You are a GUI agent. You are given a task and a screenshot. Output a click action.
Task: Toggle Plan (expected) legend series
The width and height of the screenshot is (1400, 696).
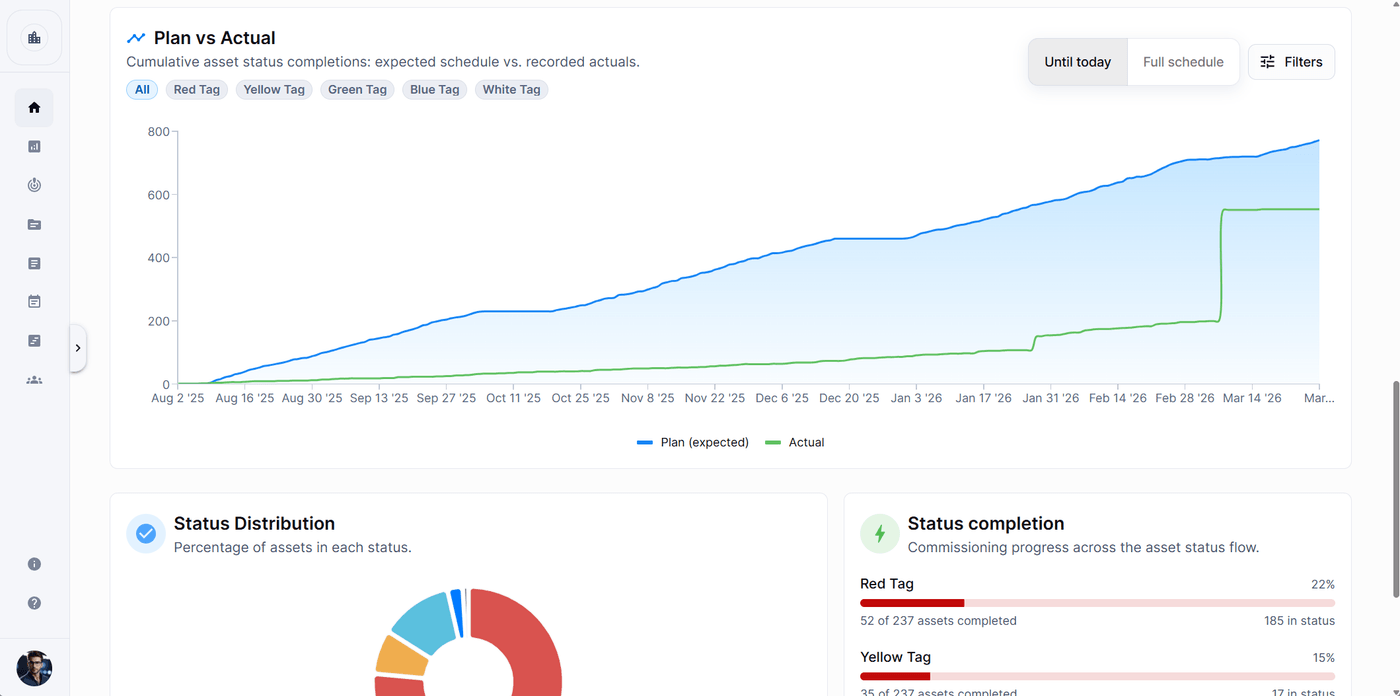coord(693,442)
